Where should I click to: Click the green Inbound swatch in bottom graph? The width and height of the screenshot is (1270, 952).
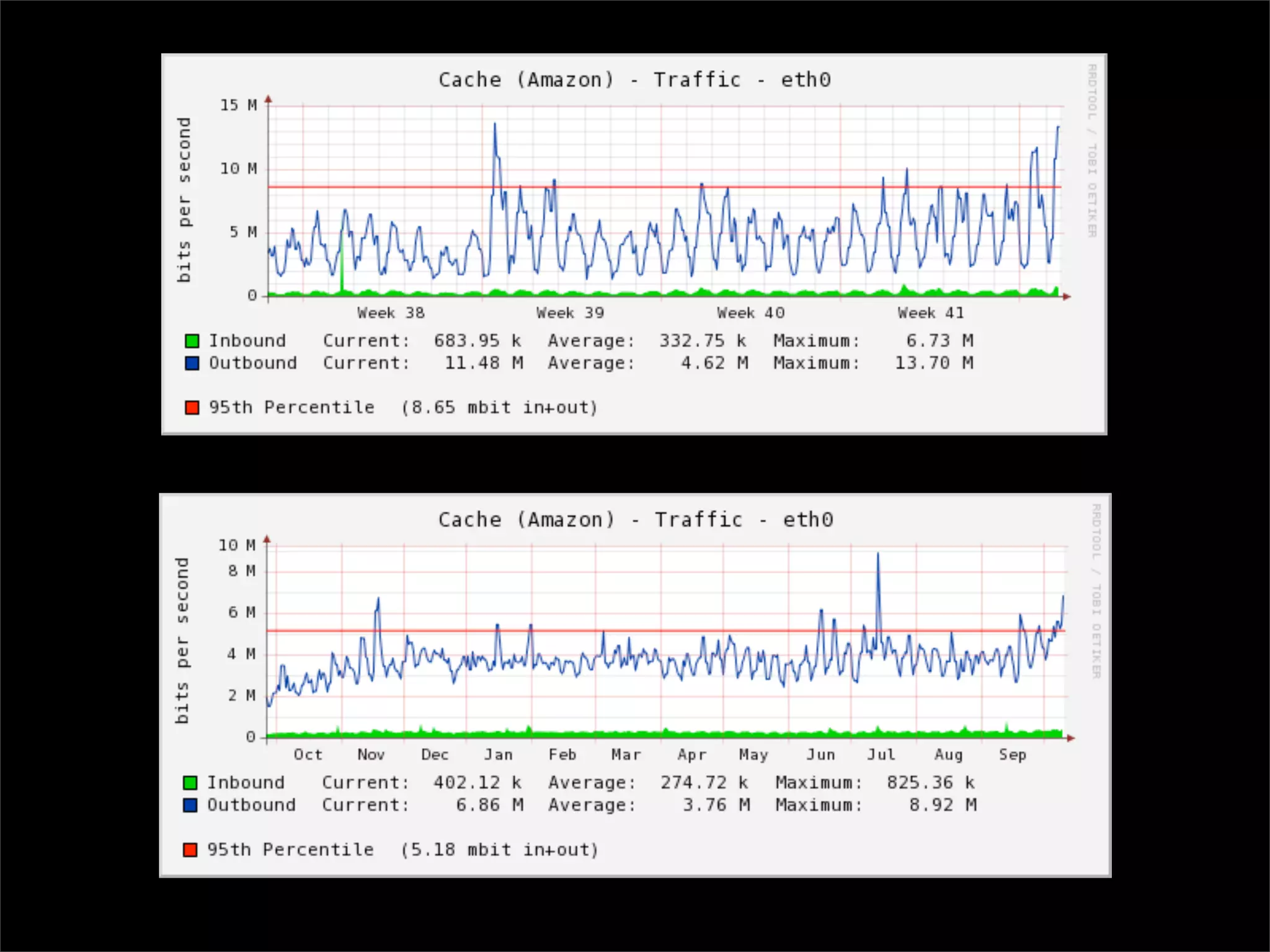(x=190, y=783)
